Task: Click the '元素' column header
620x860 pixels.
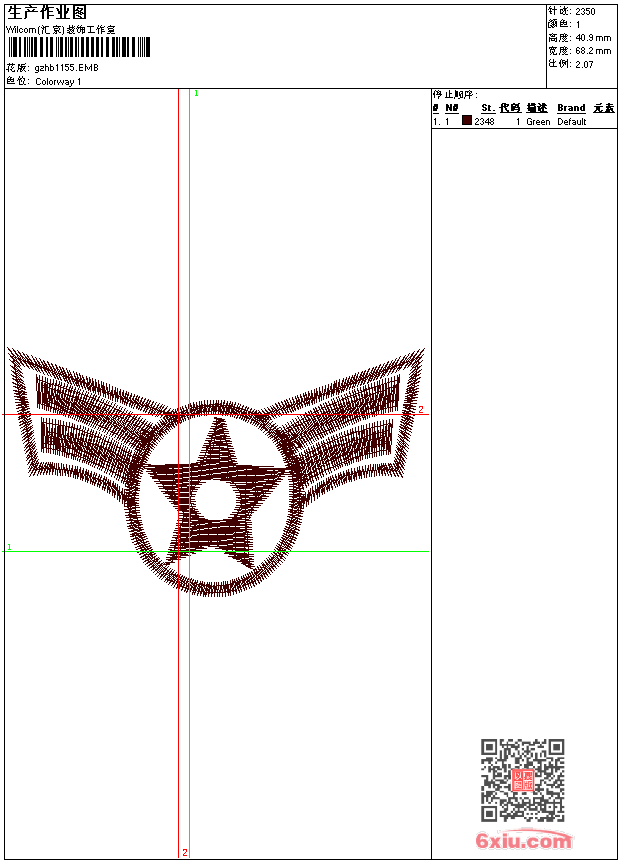Action: (x=604, y=108)
